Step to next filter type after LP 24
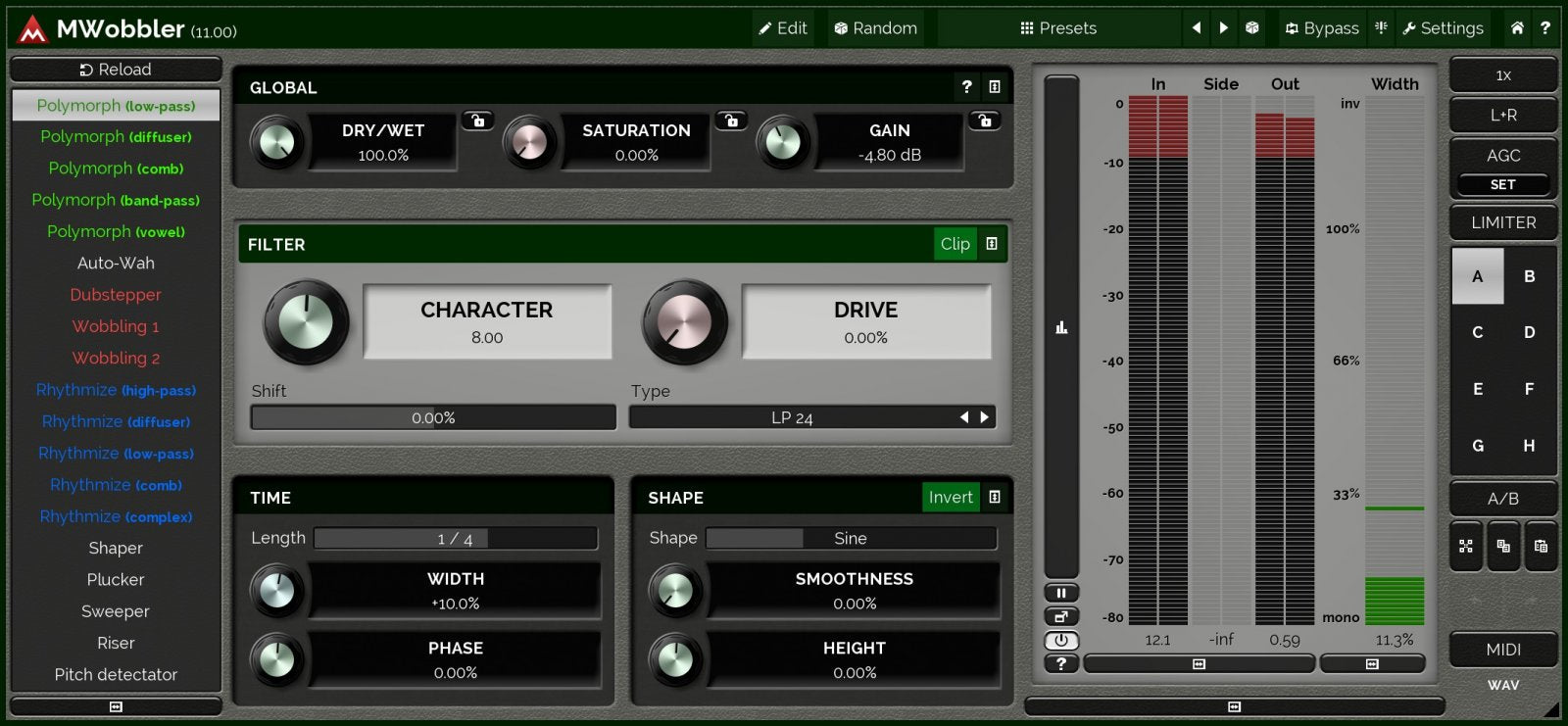This screenshot has width=1568, height=726. point(984,417)
